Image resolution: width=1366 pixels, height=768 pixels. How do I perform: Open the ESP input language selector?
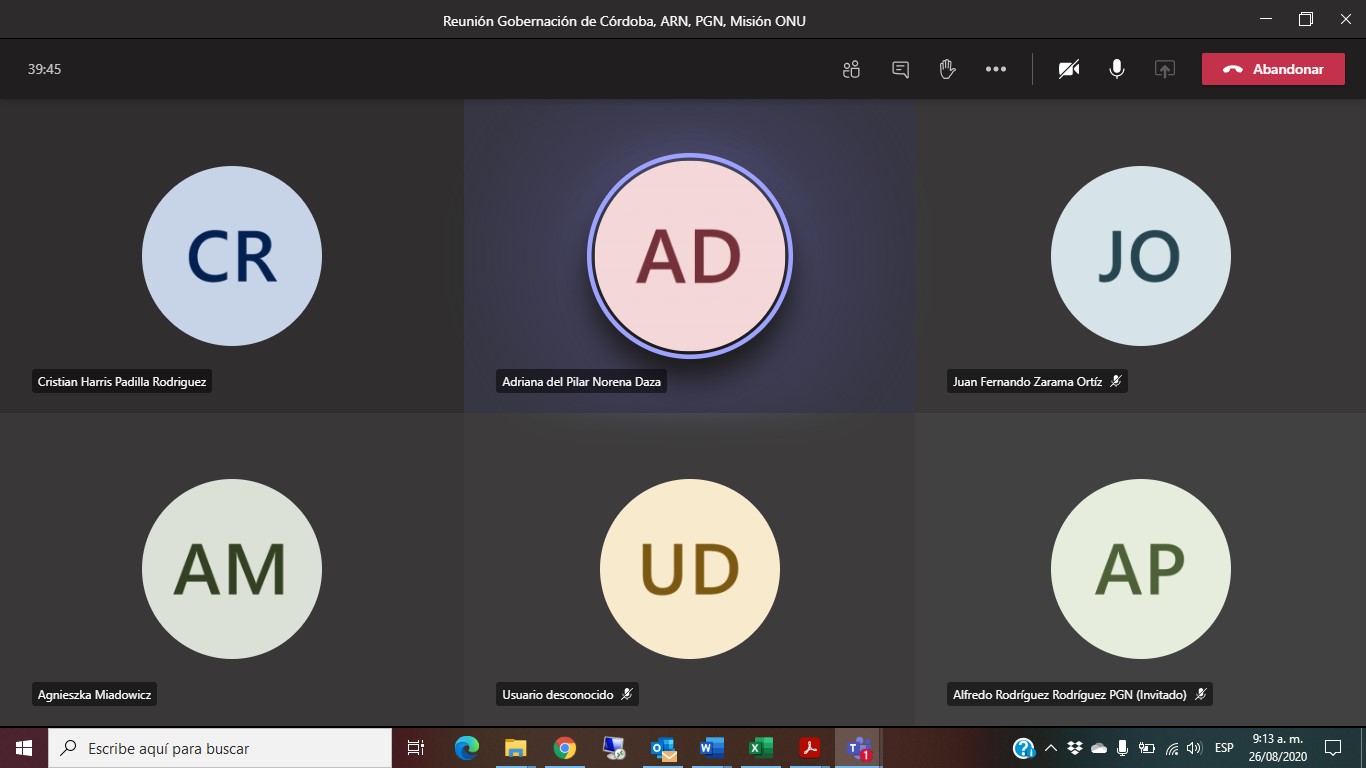coord(1223,748)
